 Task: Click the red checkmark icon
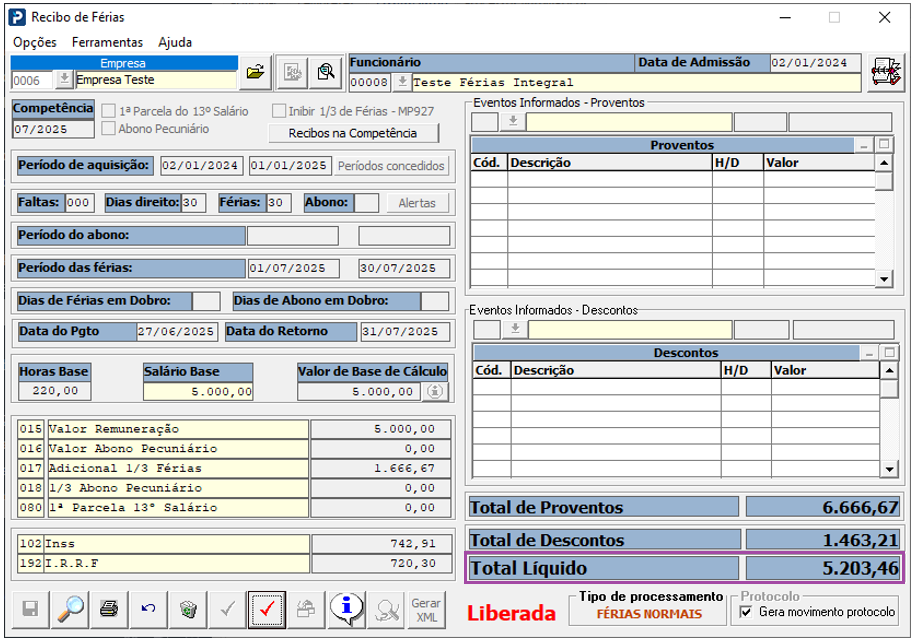point(266,609)
